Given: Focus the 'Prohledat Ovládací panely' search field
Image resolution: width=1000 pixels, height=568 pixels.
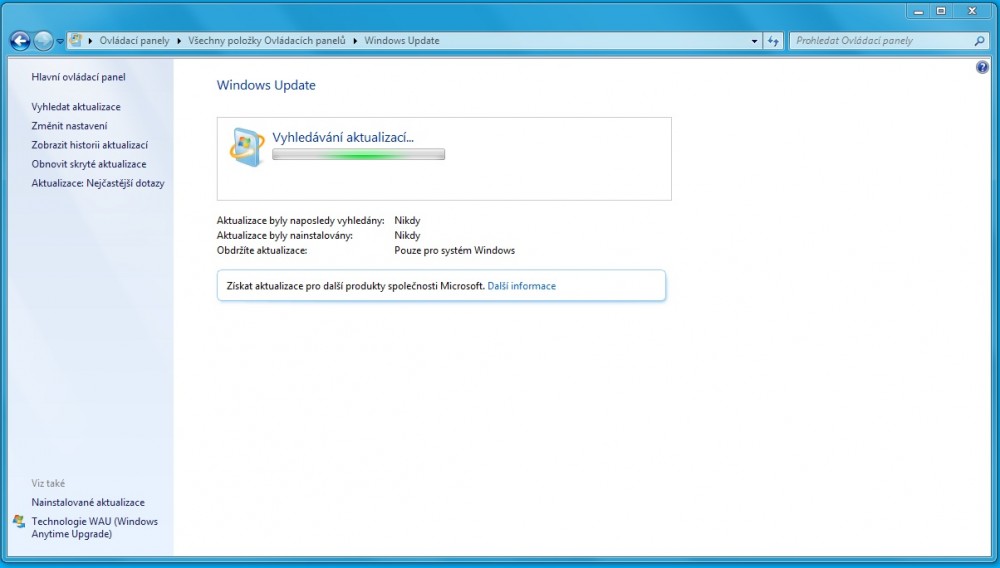Looking at the screenshot, I should click(880, 41).
